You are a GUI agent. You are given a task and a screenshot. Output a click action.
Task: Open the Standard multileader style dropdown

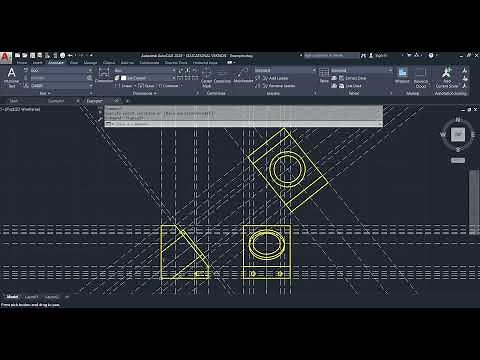tap(314, 70)
